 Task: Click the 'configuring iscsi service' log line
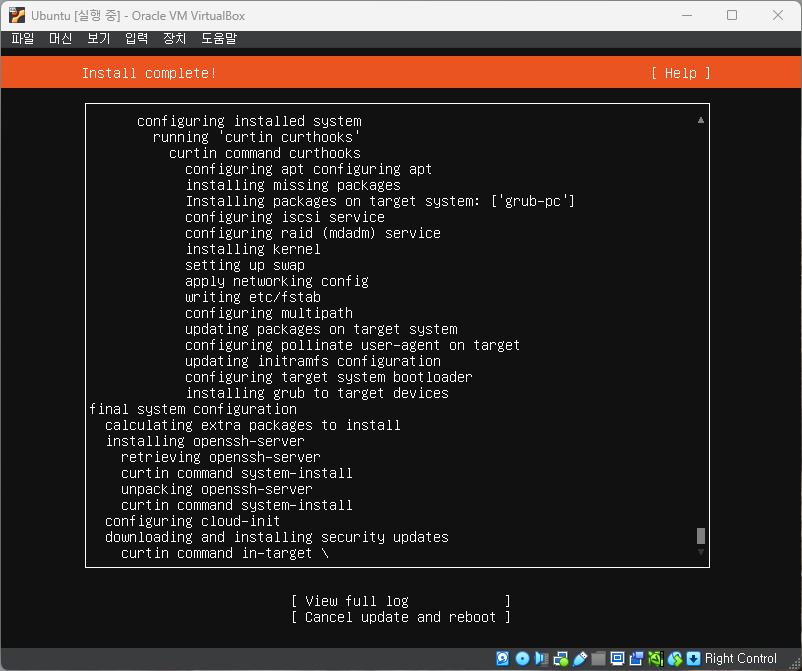(x=284, y=217)
